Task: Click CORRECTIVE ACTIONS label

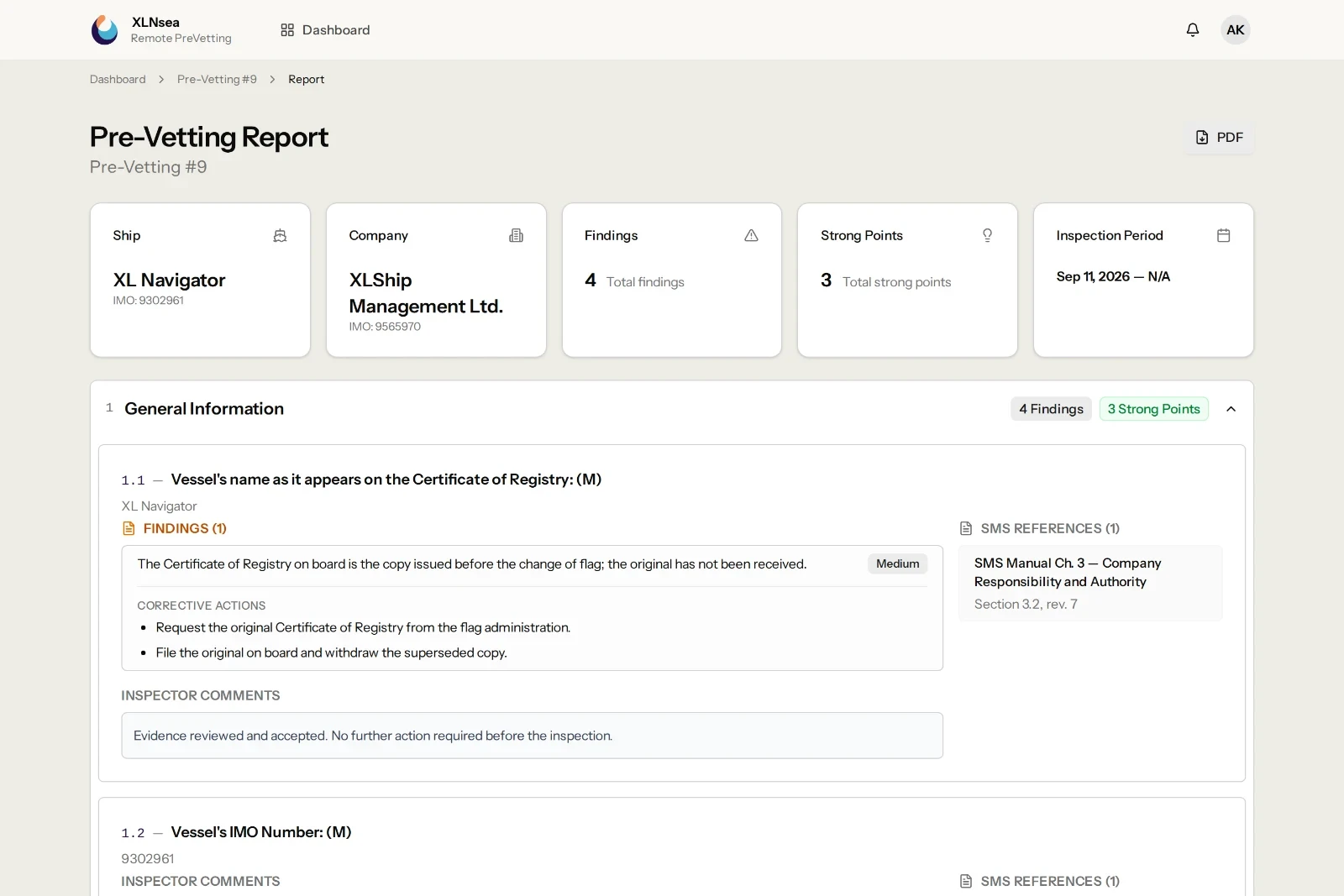Action: pyautogui.click(x=202, y=605)
